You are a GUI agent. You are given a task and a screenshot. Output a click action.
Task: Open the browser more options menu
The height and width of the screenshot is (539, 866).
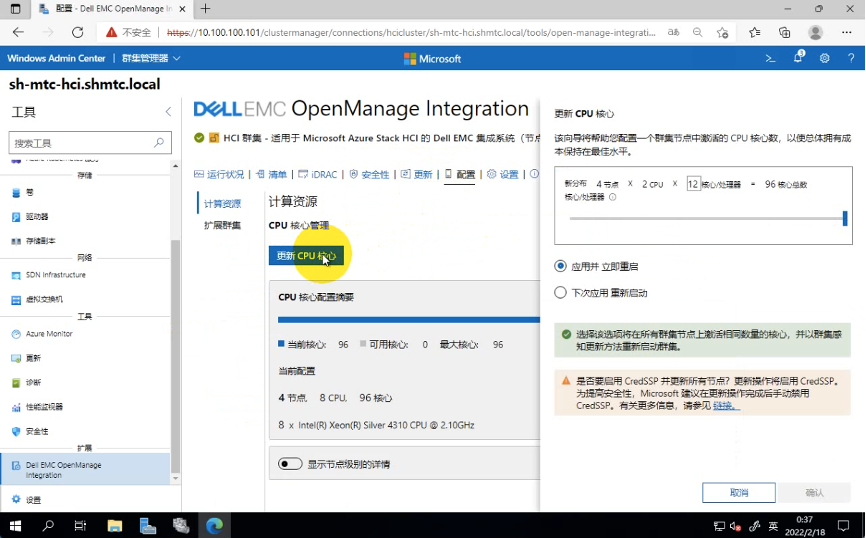tap(847, 33)
